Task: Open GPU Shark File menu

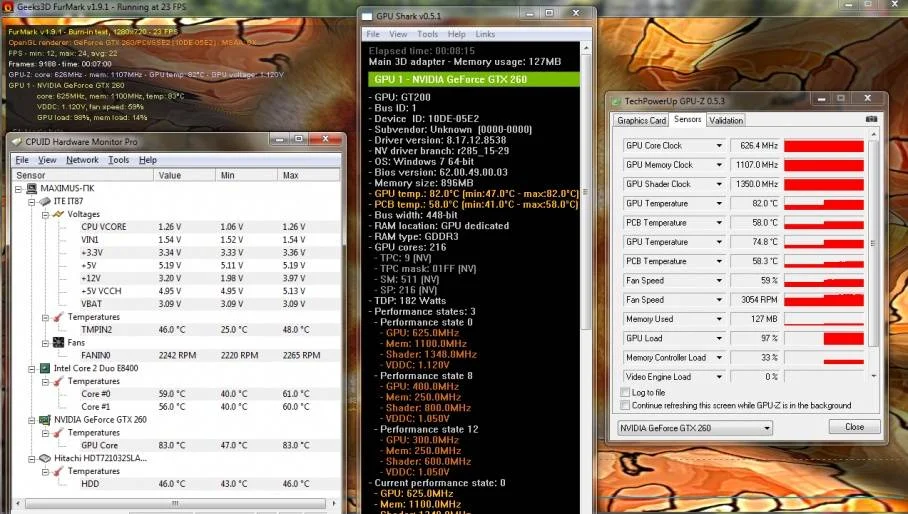Action: tap(373, 34)
